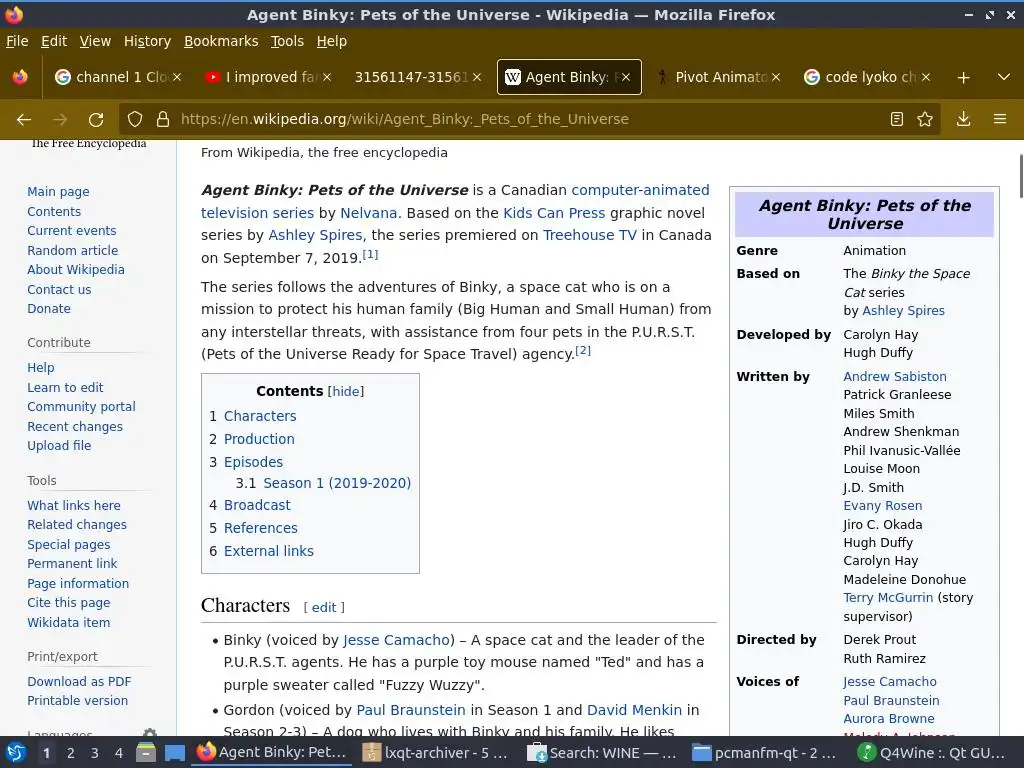The width and height of the screenshot is (1024, 768).
Task: Switch to virtual desktop 4
Action: (x=118, y=753)
